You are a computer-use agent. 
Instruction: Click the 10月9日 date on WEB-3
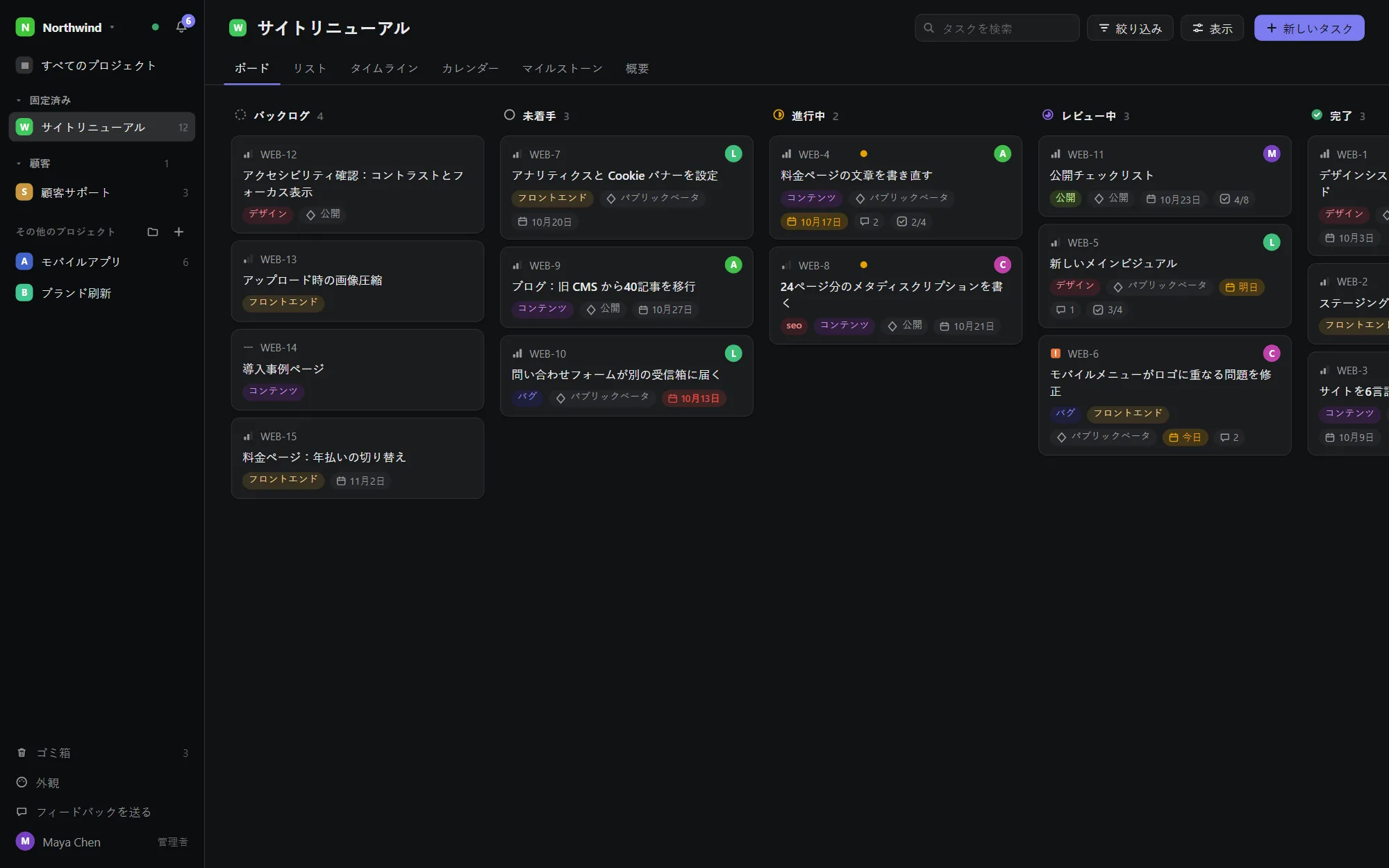tap(1349, 437)
